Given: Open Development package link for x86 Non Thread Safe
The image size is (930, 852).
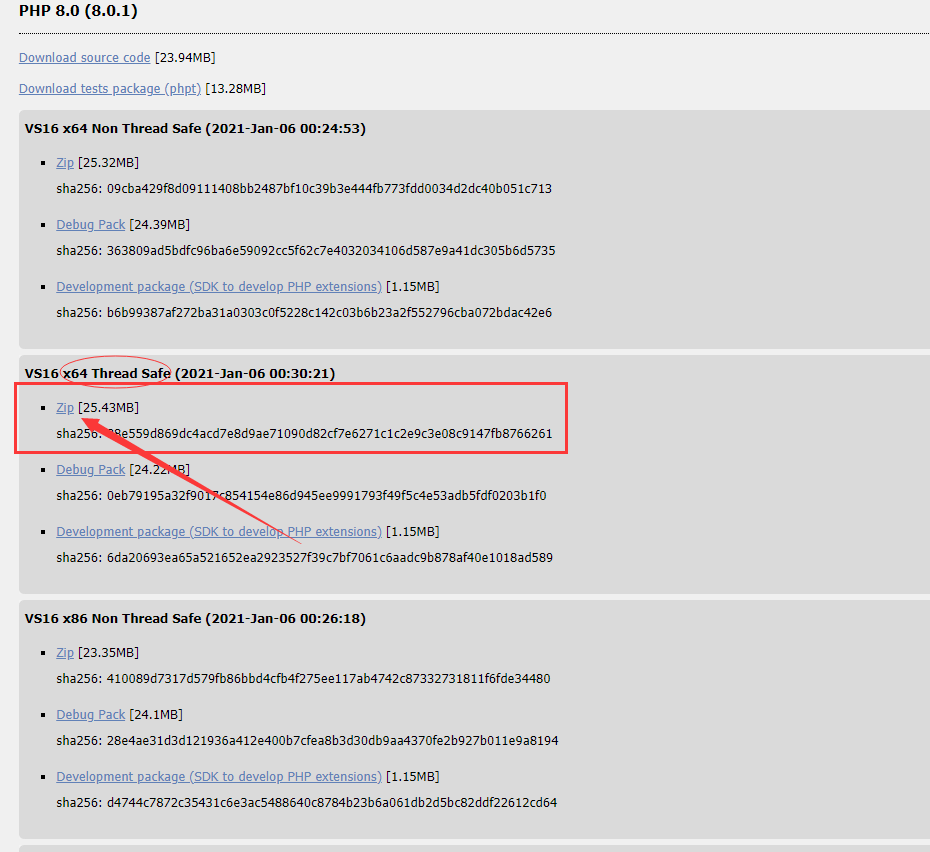Looking at the screenshot, I should 219,777.
